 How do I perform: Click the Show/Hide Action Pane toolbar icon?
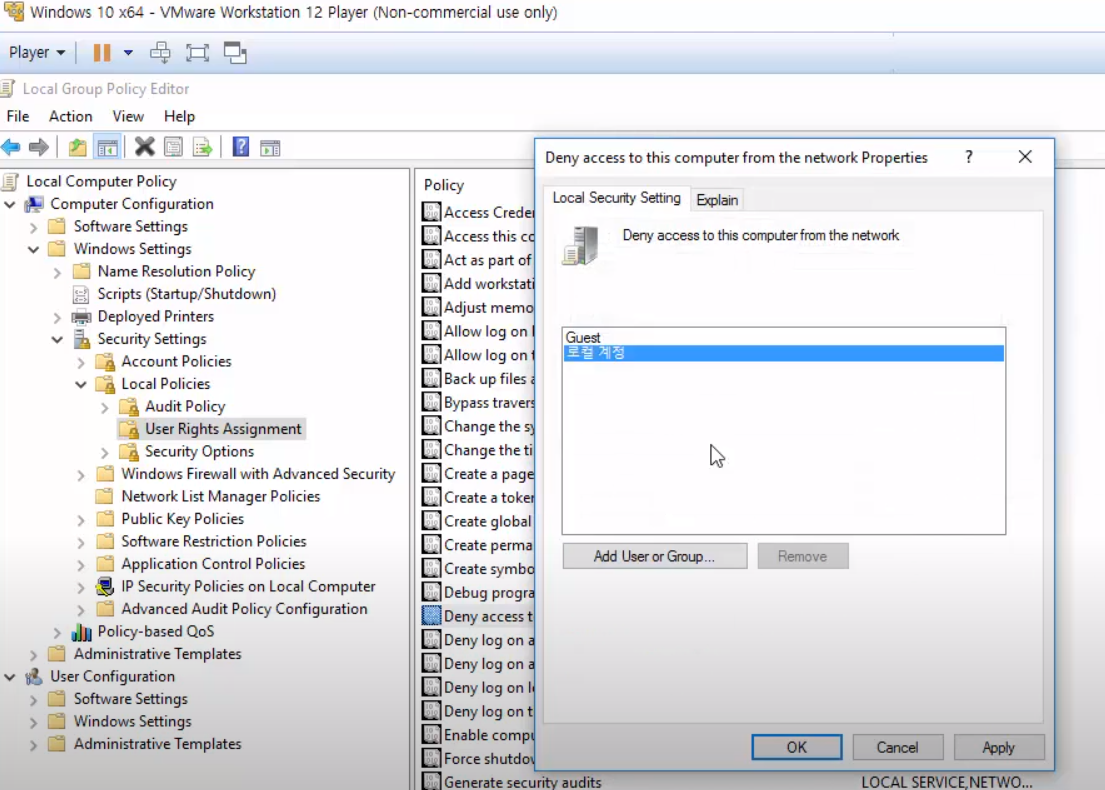pos(270,148)
